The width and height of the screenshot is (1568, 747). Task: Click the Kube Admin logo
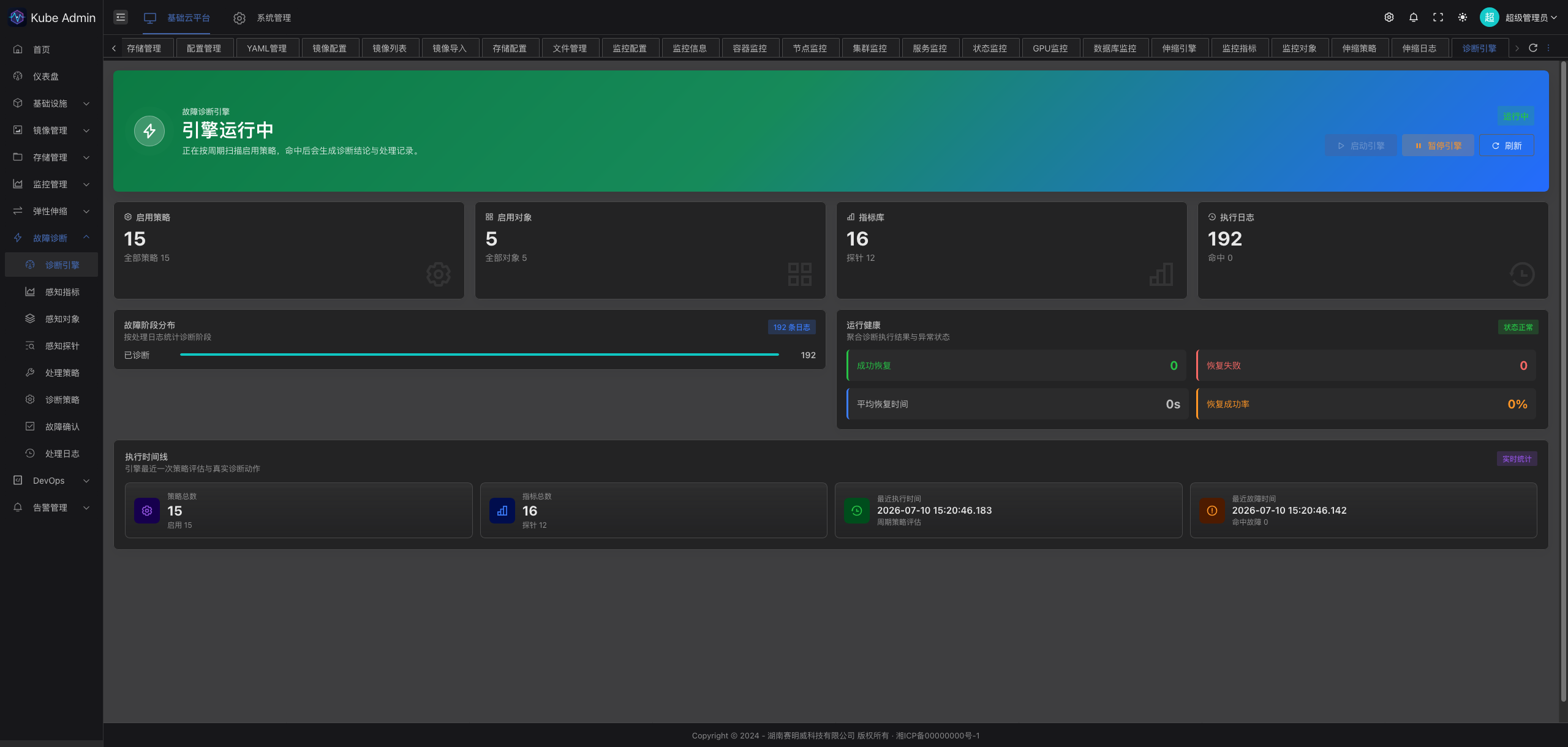pos(17,17)
